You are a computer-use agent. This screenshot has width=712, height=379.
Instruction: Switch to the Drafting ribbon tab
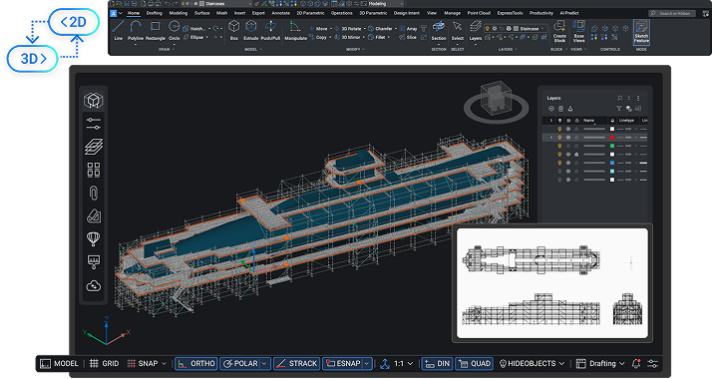click(x=154, y=13)
